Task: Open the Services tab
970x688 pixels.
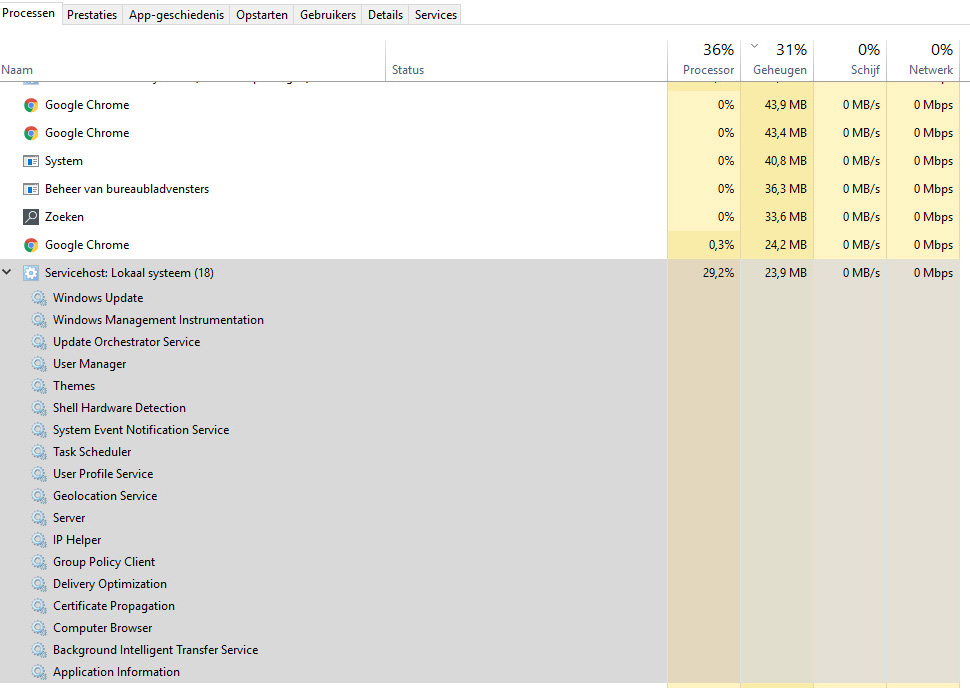Action: (x=436, y=15)
